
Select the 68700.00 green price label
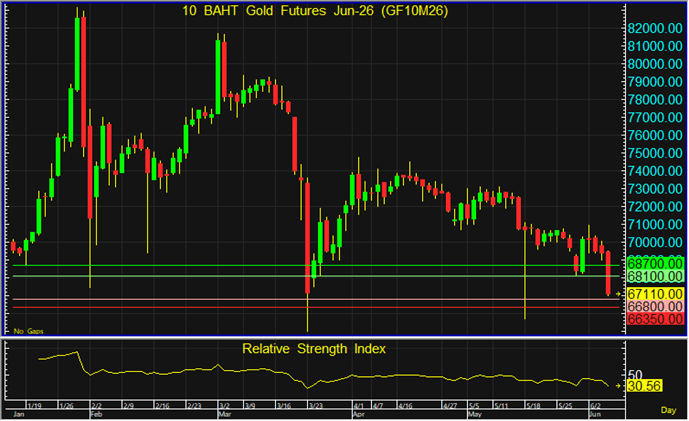(x=655, y=264)
